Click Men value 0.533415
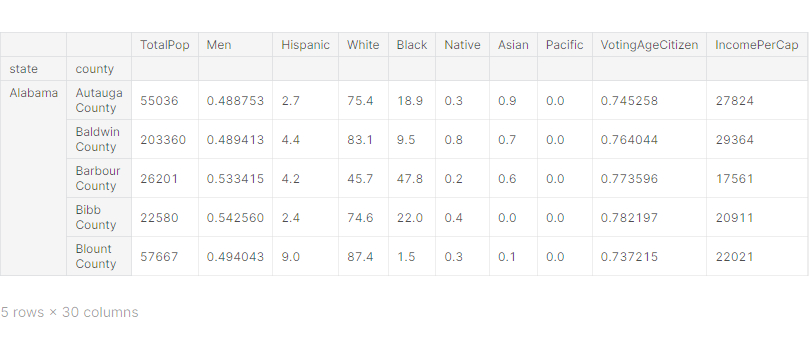The width and height of the screenshot is (810, 364). coord(235,178)
